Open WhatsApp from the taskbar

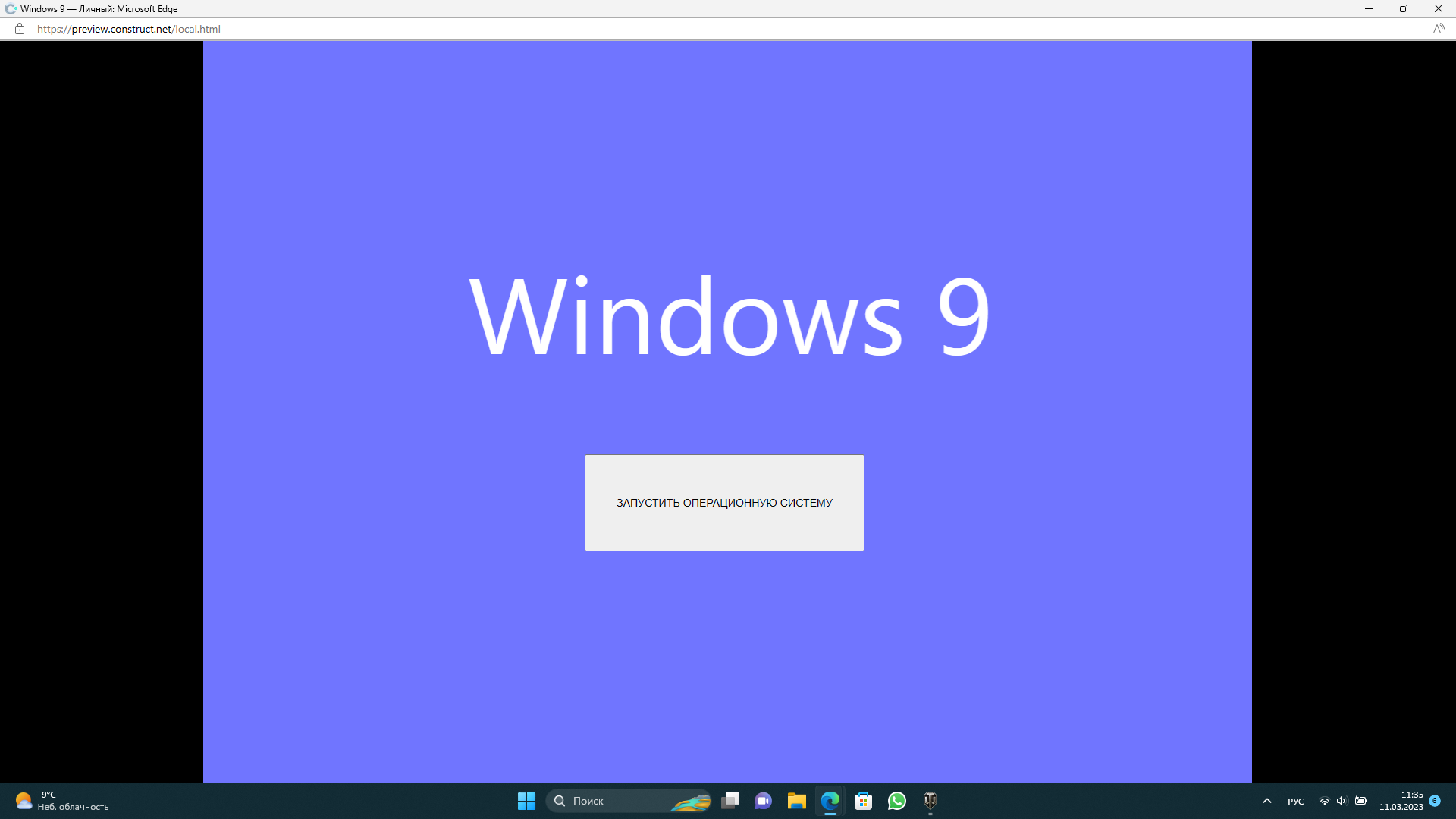897,801
